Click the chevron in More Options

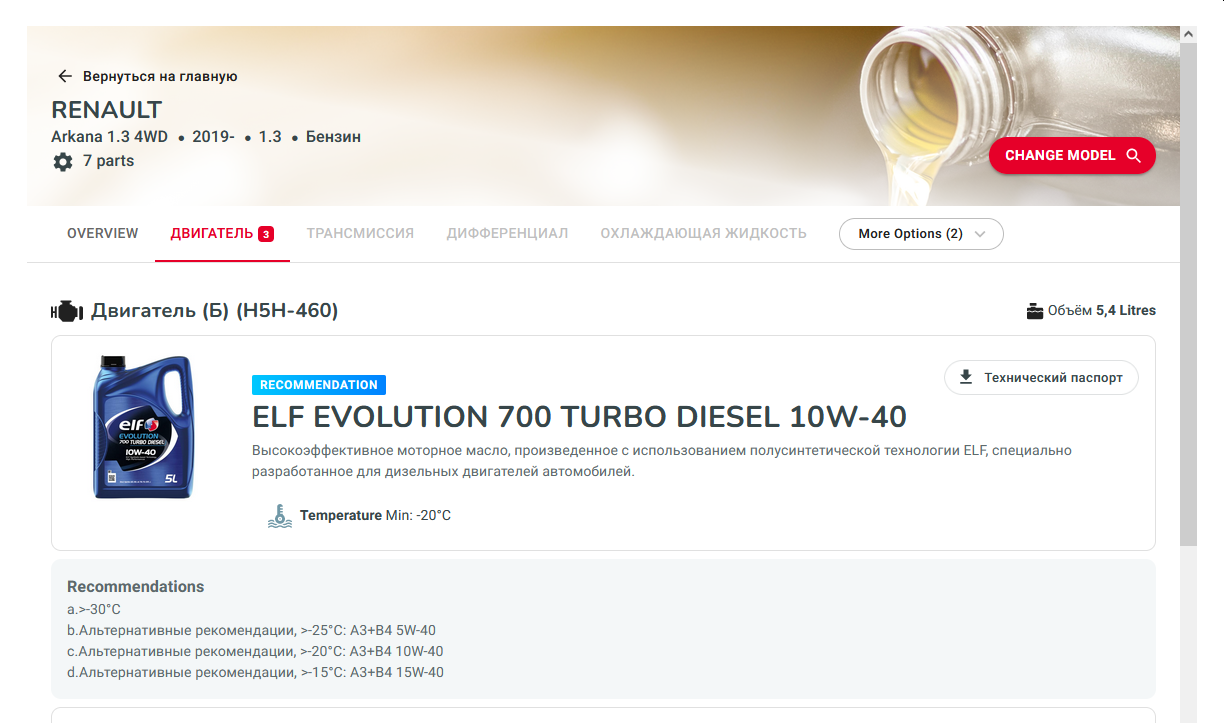point(980,234)
